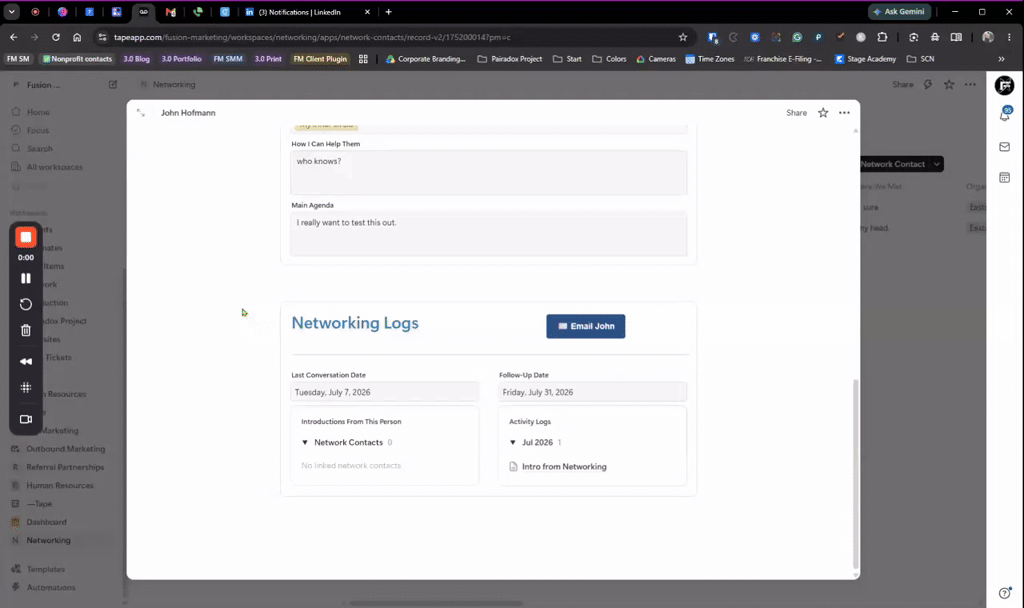Click the How I Can Help Them text box
Screen dimensions: 1024x608
click(x=488, y=172)
